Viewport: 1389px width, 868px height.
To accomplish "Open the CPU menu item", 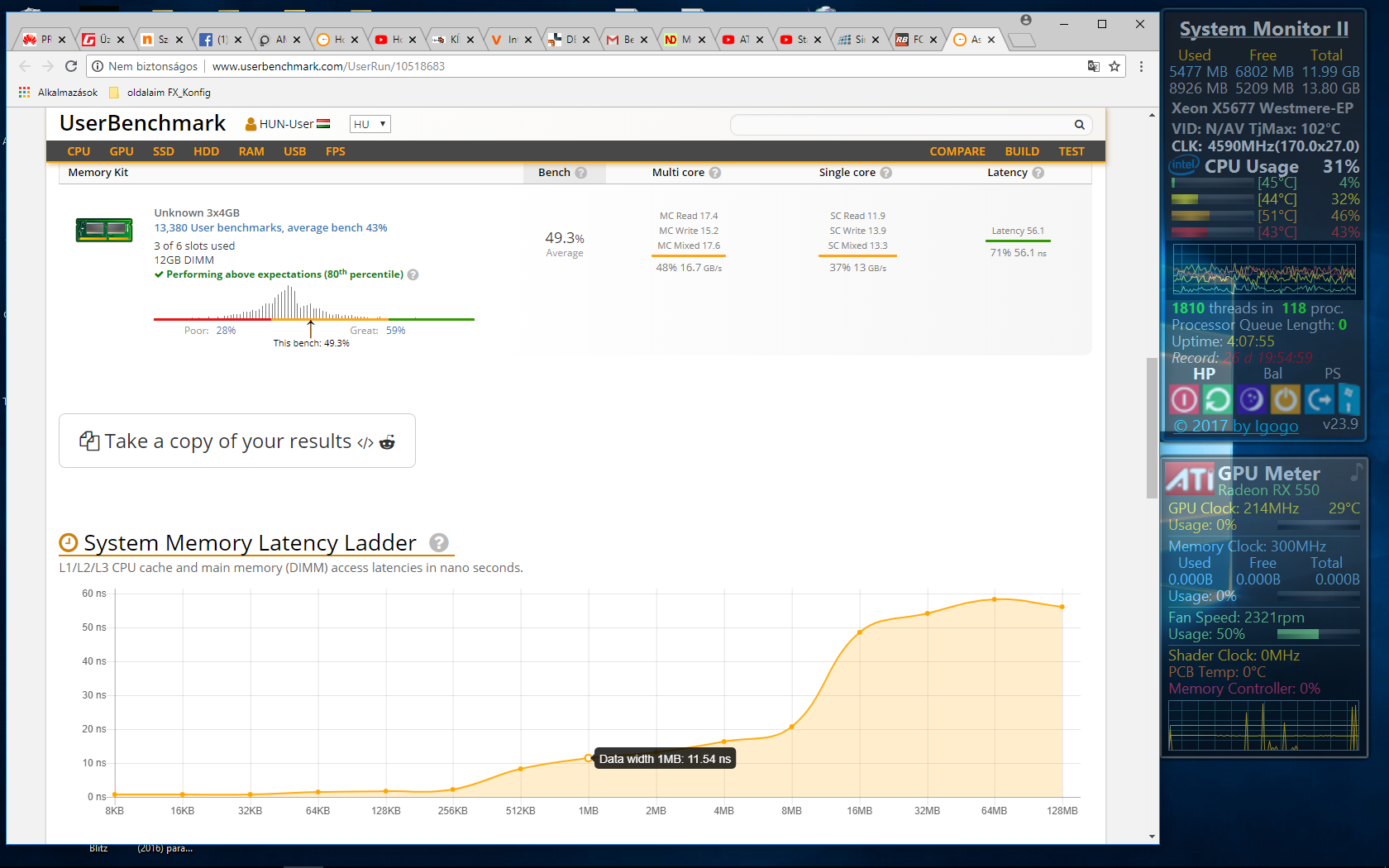I will click(79, 151).
